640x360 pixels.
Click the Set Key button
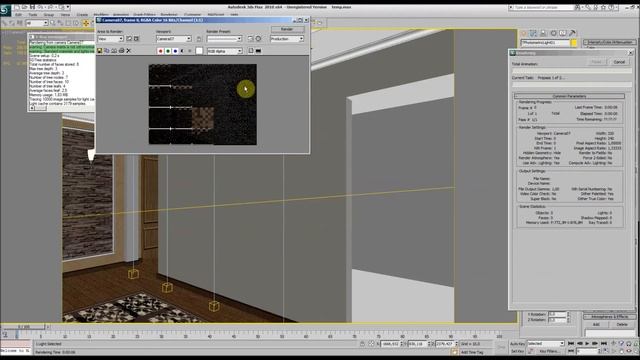pos(517,351)
